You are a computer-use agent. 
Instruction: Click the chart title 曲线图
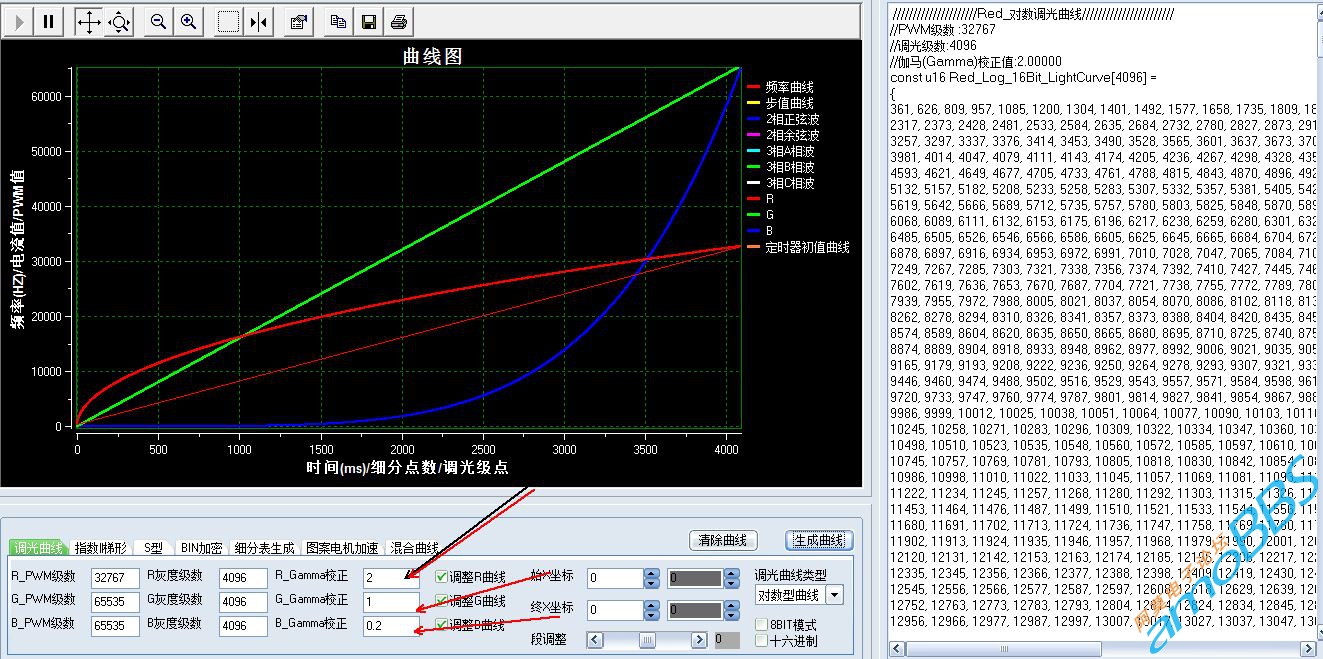pos(432,57)
